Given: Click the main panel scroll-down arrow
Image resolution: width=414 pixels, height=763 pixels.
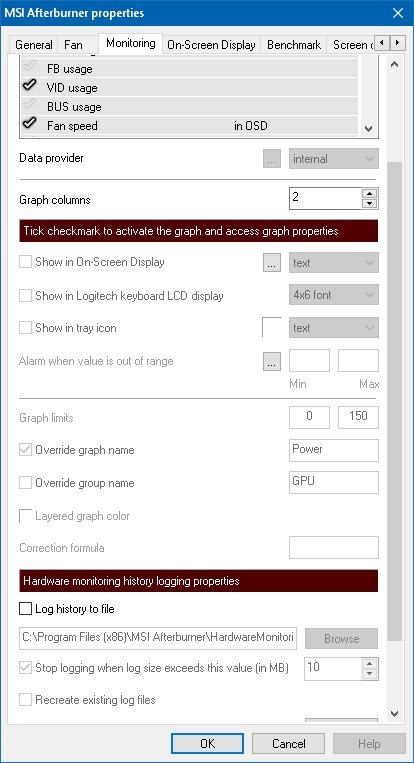Looking at the screenshot, I should point(395,713).
